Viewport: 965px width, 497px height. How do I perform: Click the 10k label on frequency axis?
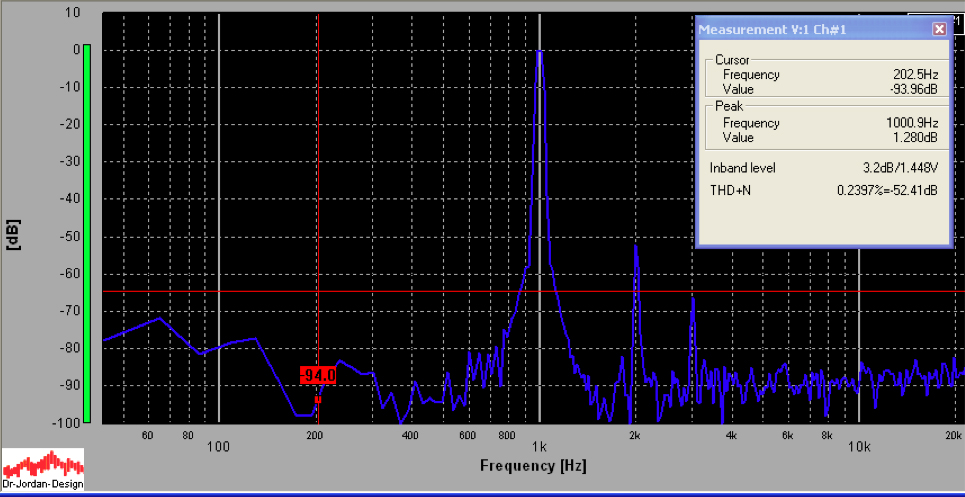858,446
